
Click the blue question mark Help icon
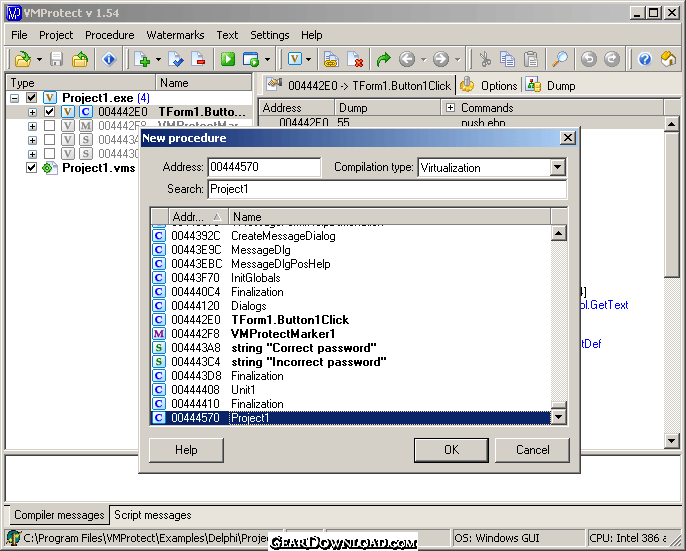coord(645,59)
